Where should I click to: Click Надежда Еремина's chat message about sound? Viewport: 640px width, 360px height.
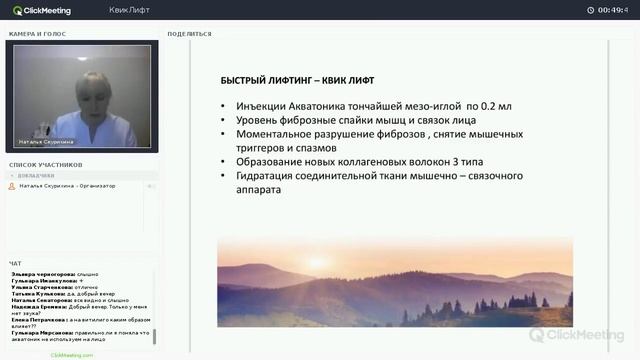[x=79, y=310]
